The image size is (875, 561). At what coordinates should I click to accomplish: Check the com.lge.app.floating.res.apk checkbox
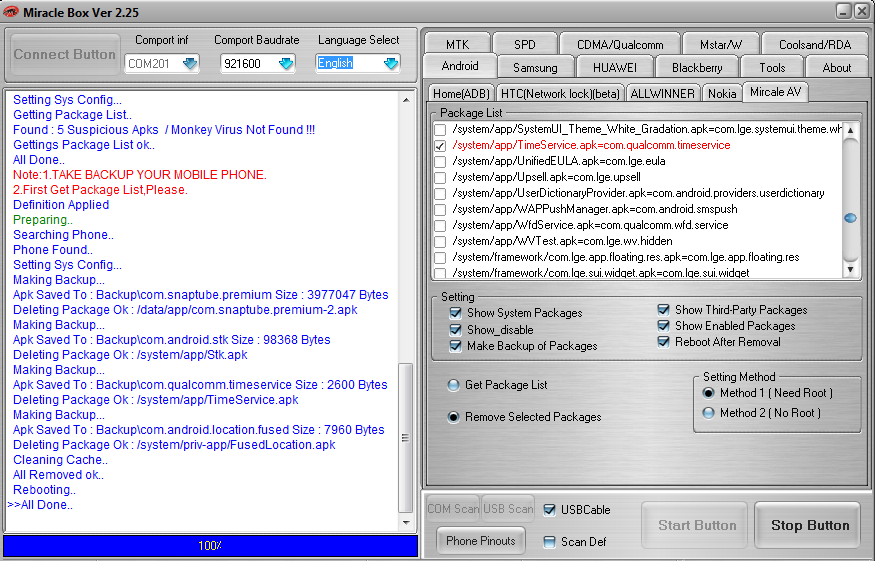[x=440, y=258]
